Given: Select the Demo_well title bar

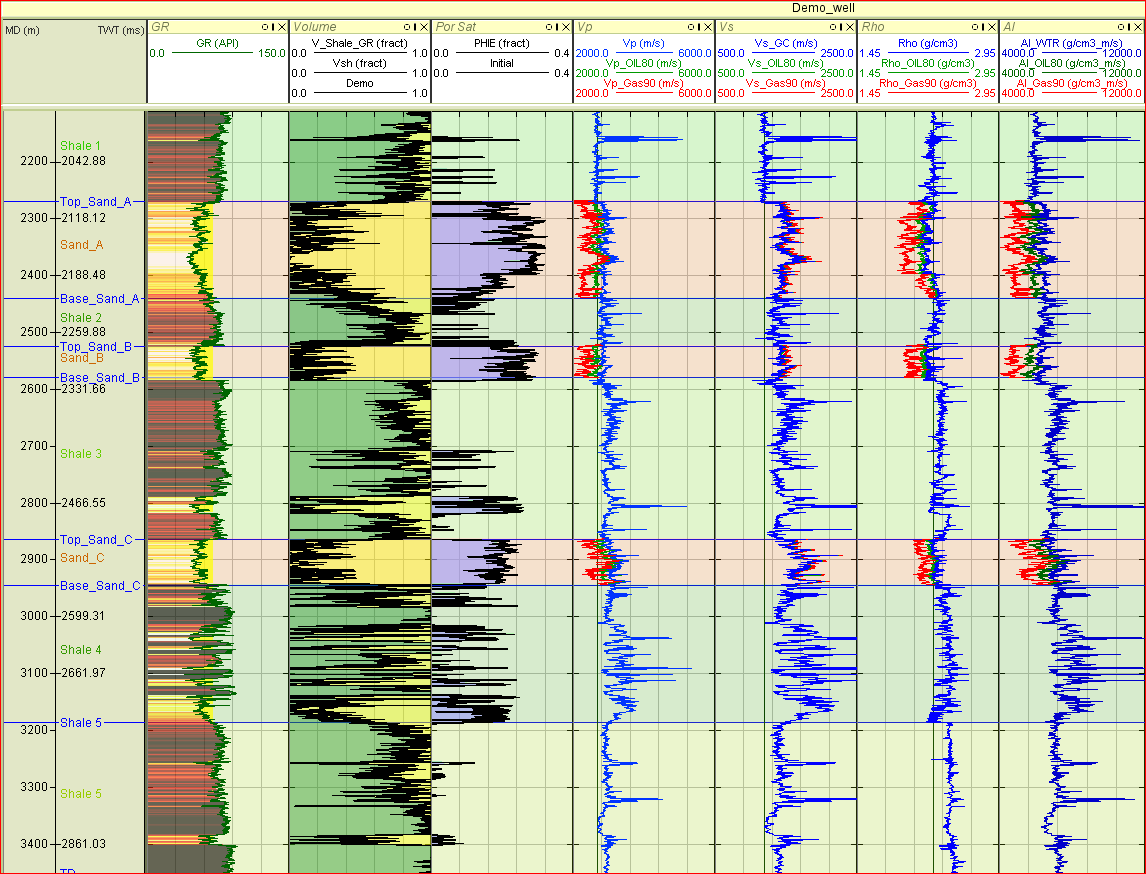Looking at the screenshot, I should tap(573, 8).
